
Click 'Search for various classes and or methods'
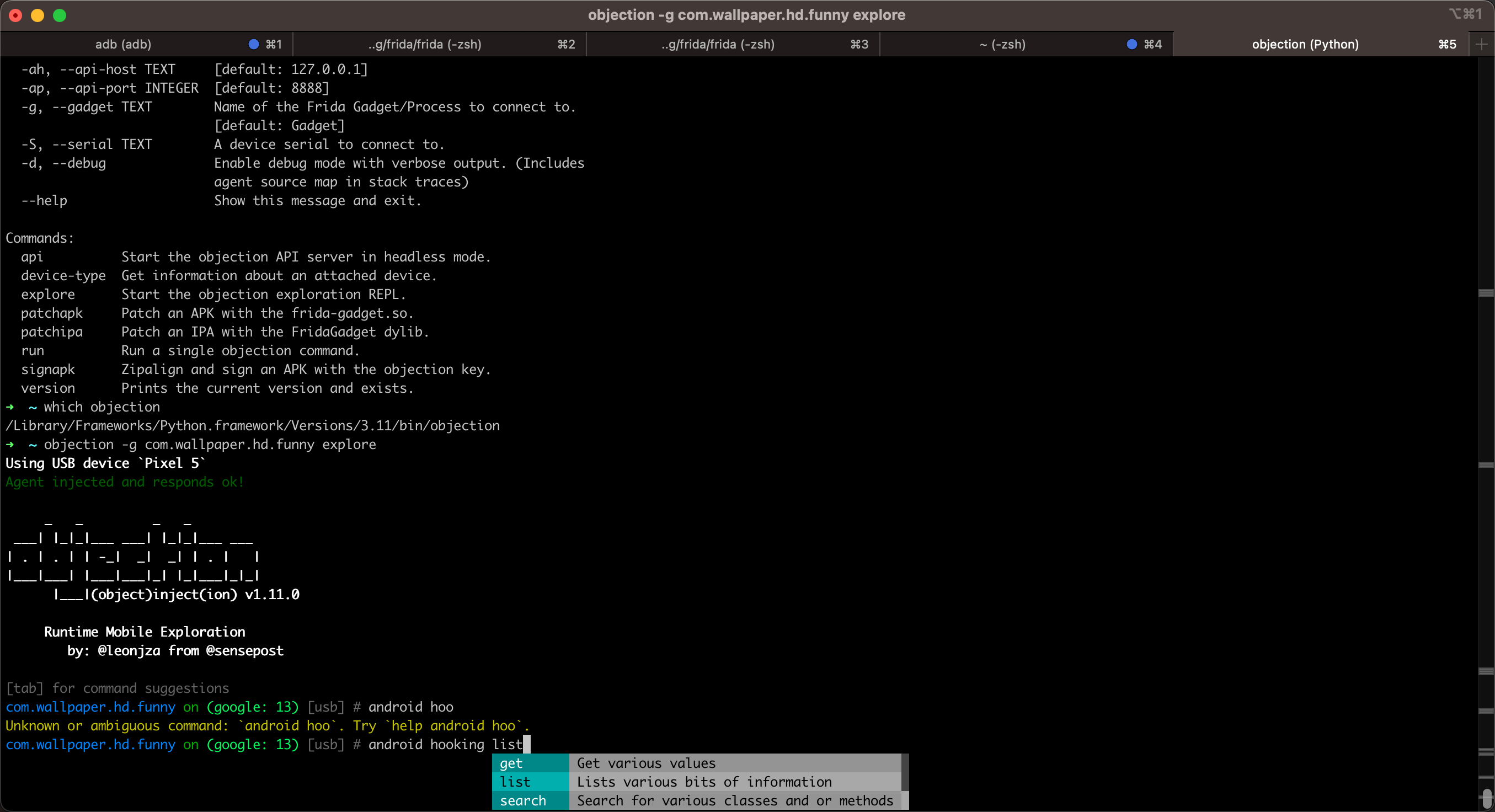735,800
